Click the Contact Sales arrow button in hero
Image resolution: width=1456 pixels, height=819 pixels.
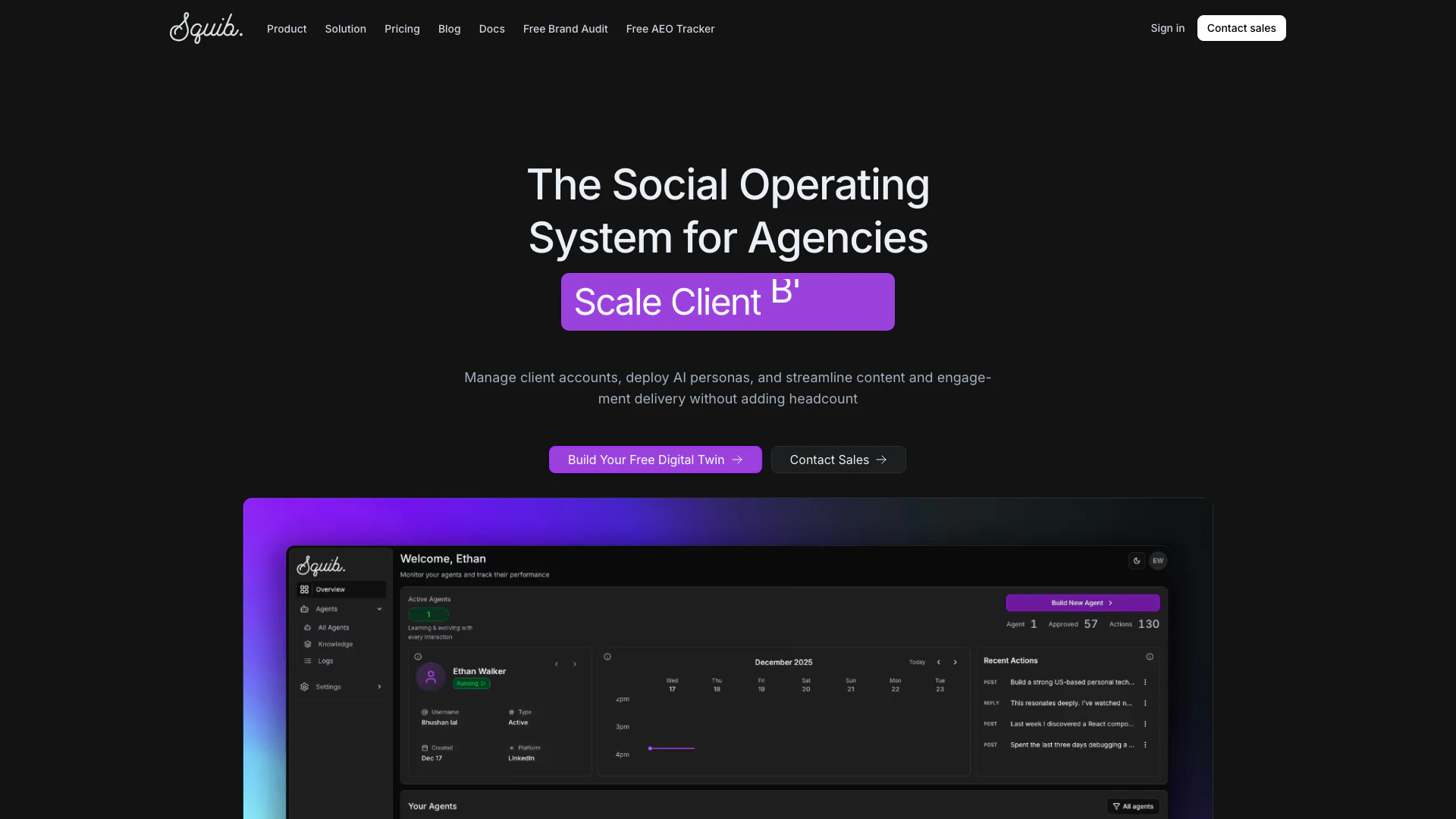[838, 460]
